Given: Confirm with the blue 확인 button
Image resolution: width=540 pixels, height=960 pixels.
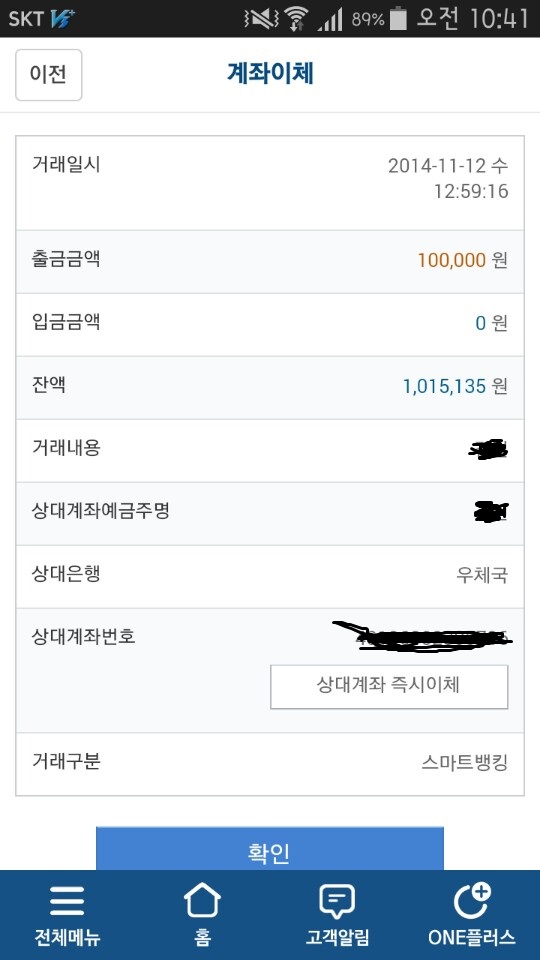Looking at the screenshot, I should [269, 849].
